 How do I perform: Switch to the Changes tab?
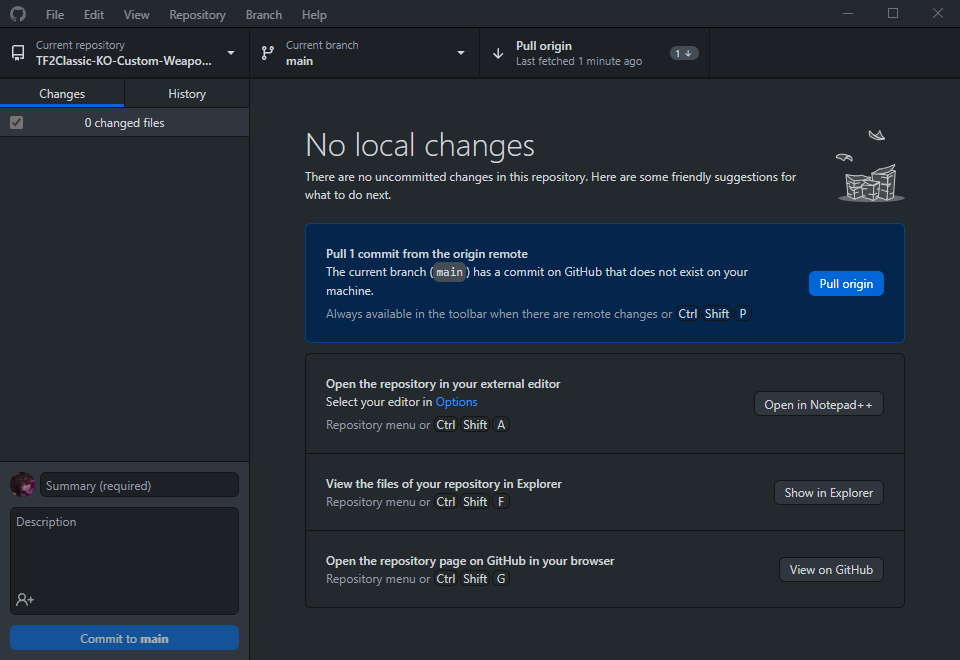click(x=62, y=94)
